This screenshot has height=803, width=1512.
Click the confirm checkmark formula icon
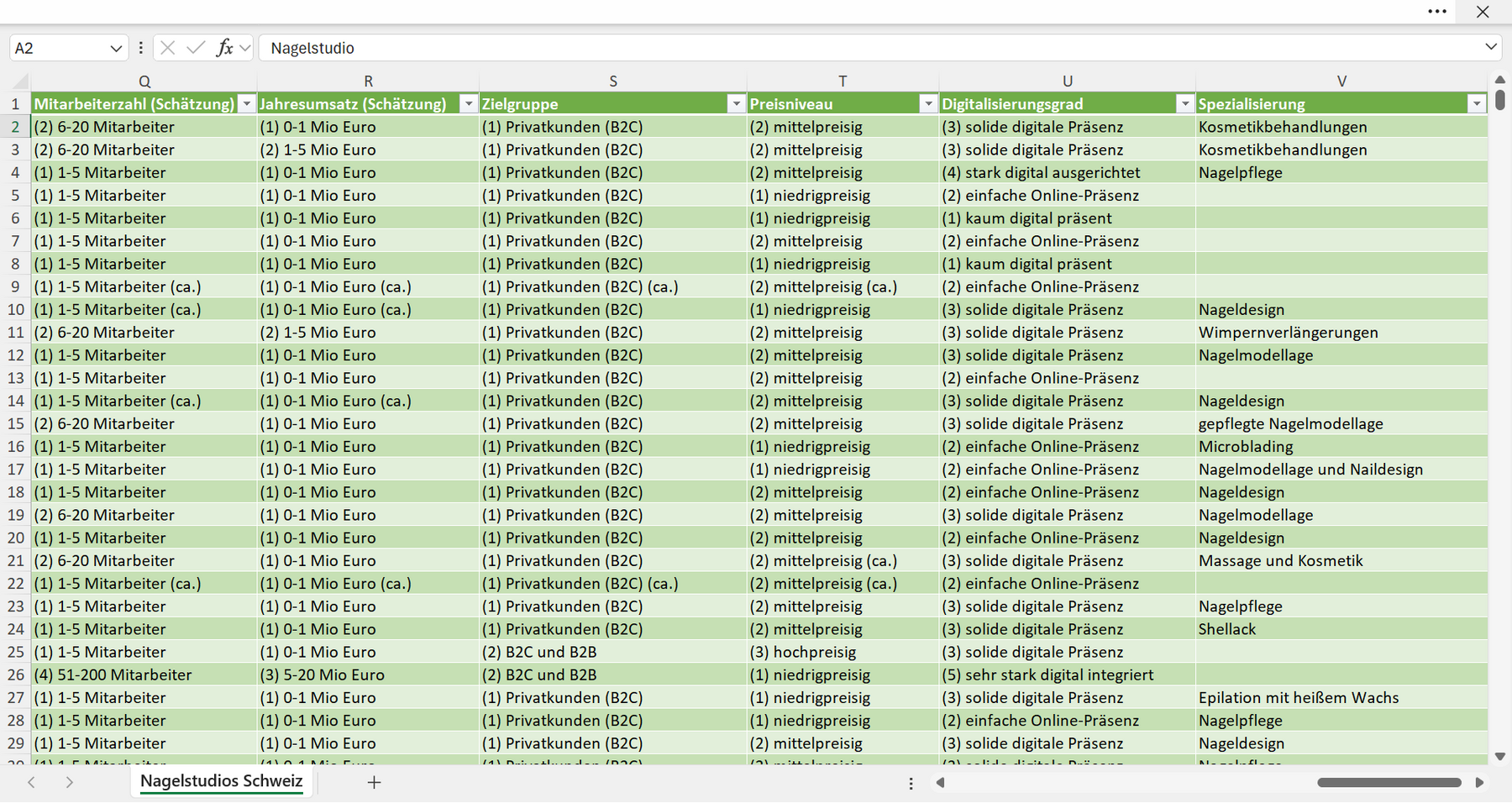point(196,48)
